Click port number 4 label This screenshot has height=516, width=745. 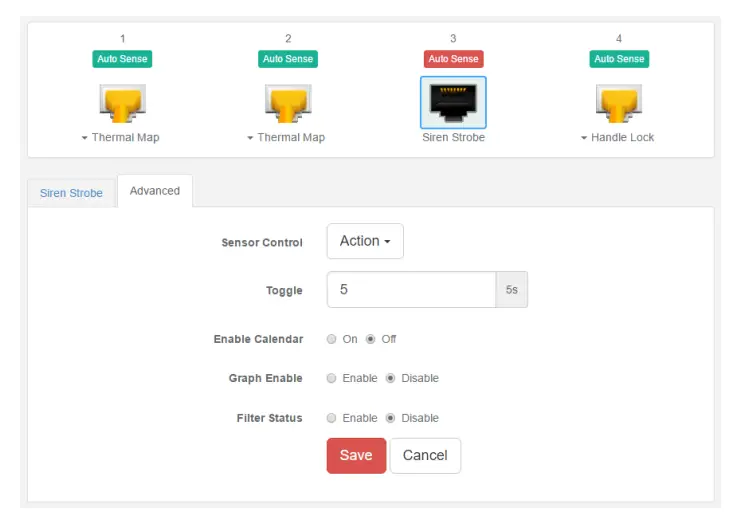(619, 38)
